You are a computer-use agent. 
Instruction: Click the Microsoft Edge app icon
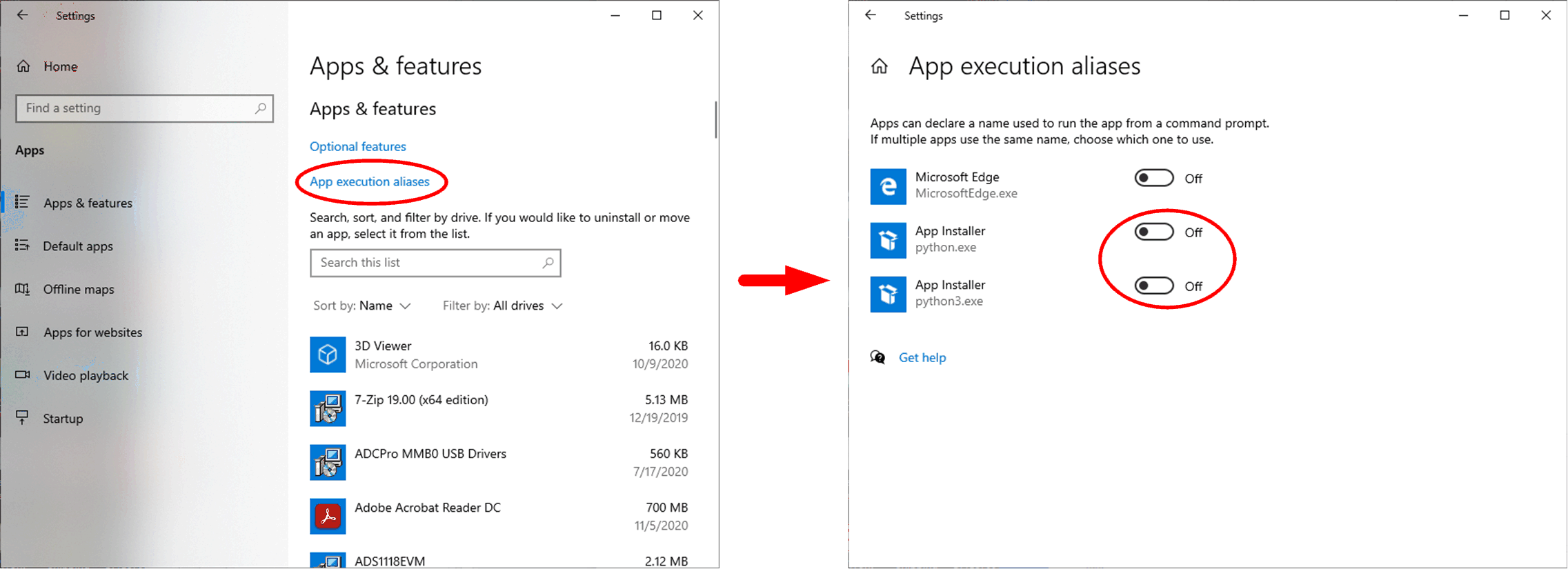click(888, 186)
